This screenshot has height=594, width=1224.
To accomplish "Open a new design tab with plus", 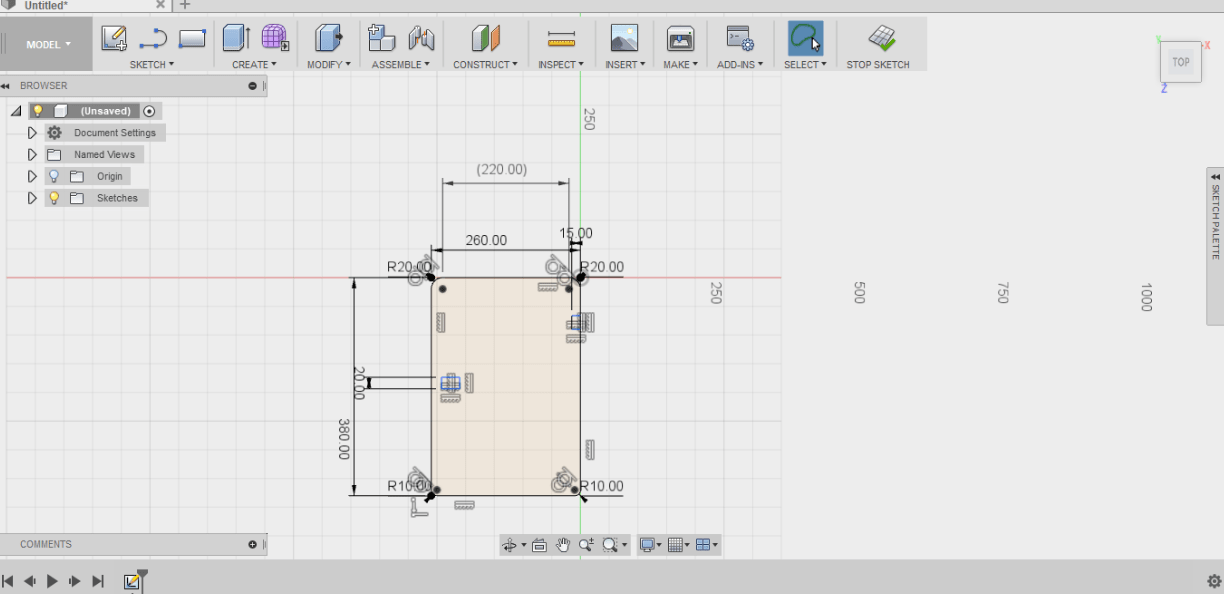I will pyautogui.click(x=185, y=5).
